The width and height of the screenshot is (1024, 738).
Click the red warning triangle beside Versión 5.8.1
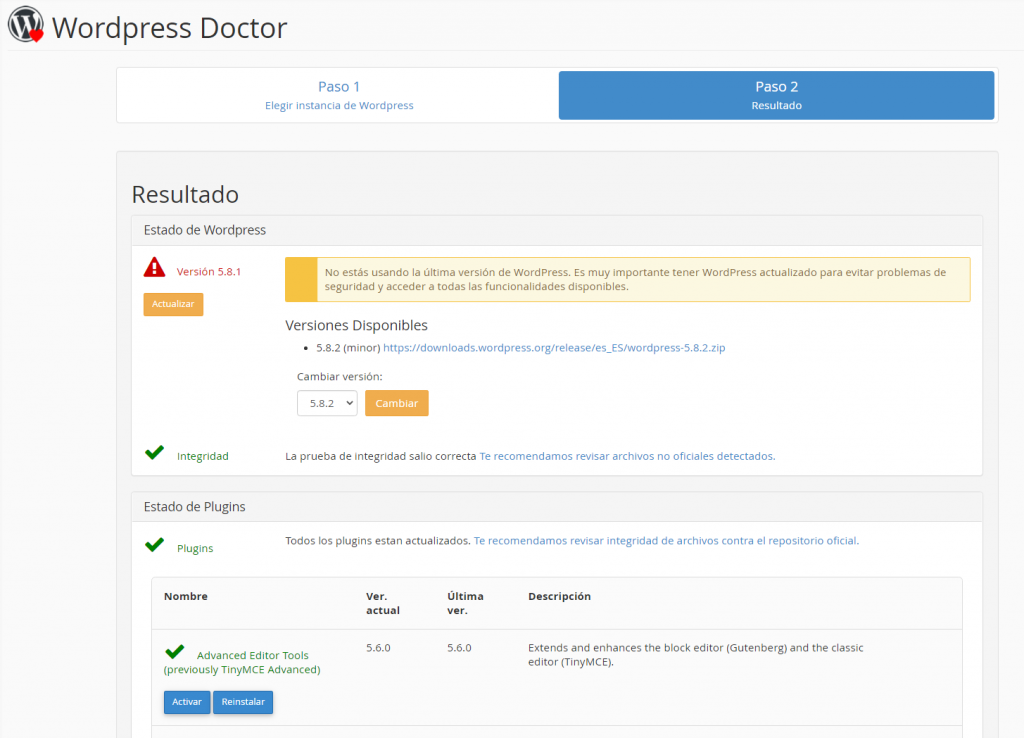(154, 267)
